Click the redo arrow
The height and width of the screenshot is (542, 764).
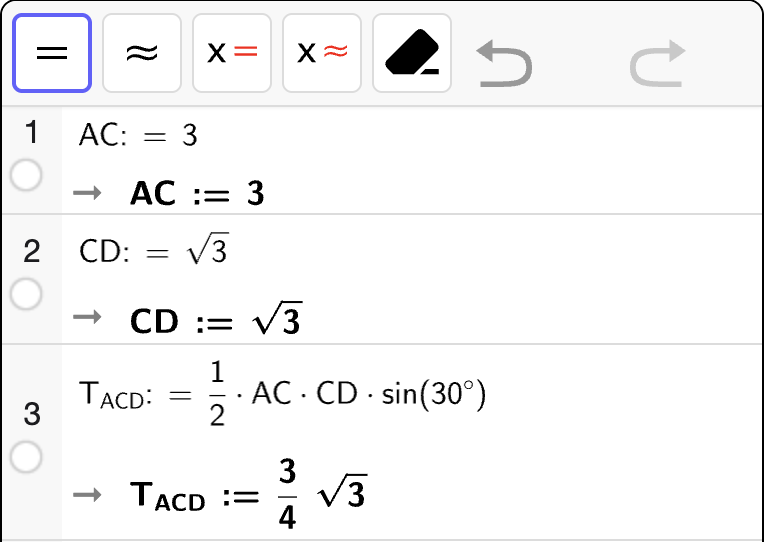657,65
